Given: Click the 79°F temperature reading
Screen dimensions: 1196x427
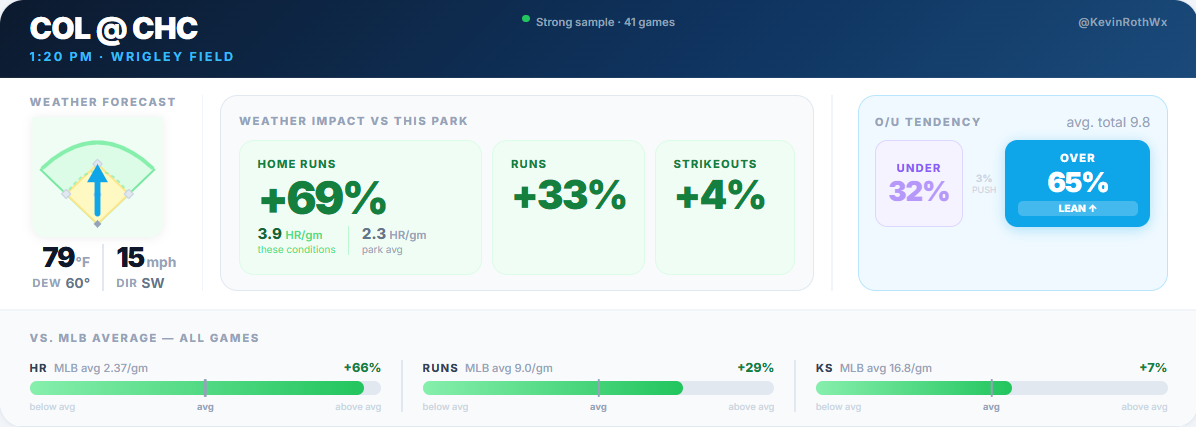Looking at the screenshot, I should click(x=65, y=258).
